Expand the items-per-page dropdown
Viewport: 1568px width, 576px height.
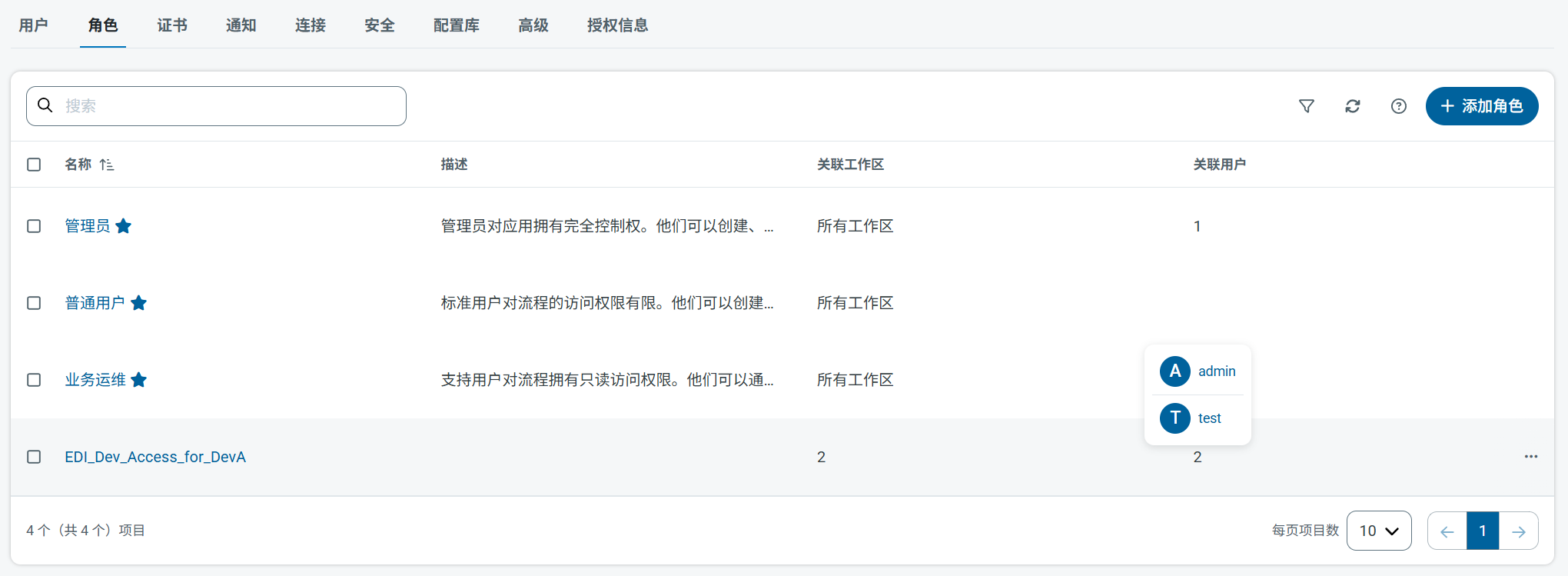(1378, 531)
